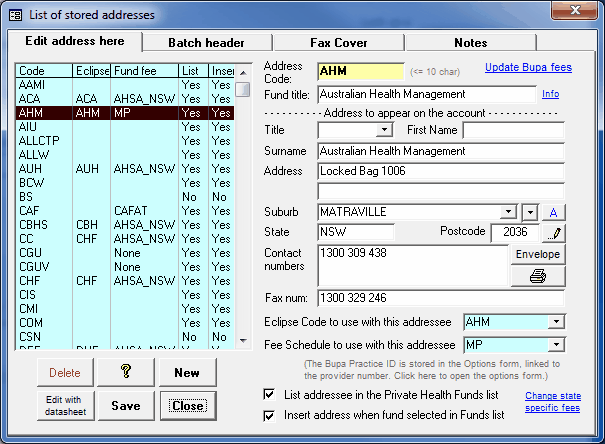Click the Contact numbers text box
Image resolution: width=605 pixels, height=444 pixels.
pos(413,265)
